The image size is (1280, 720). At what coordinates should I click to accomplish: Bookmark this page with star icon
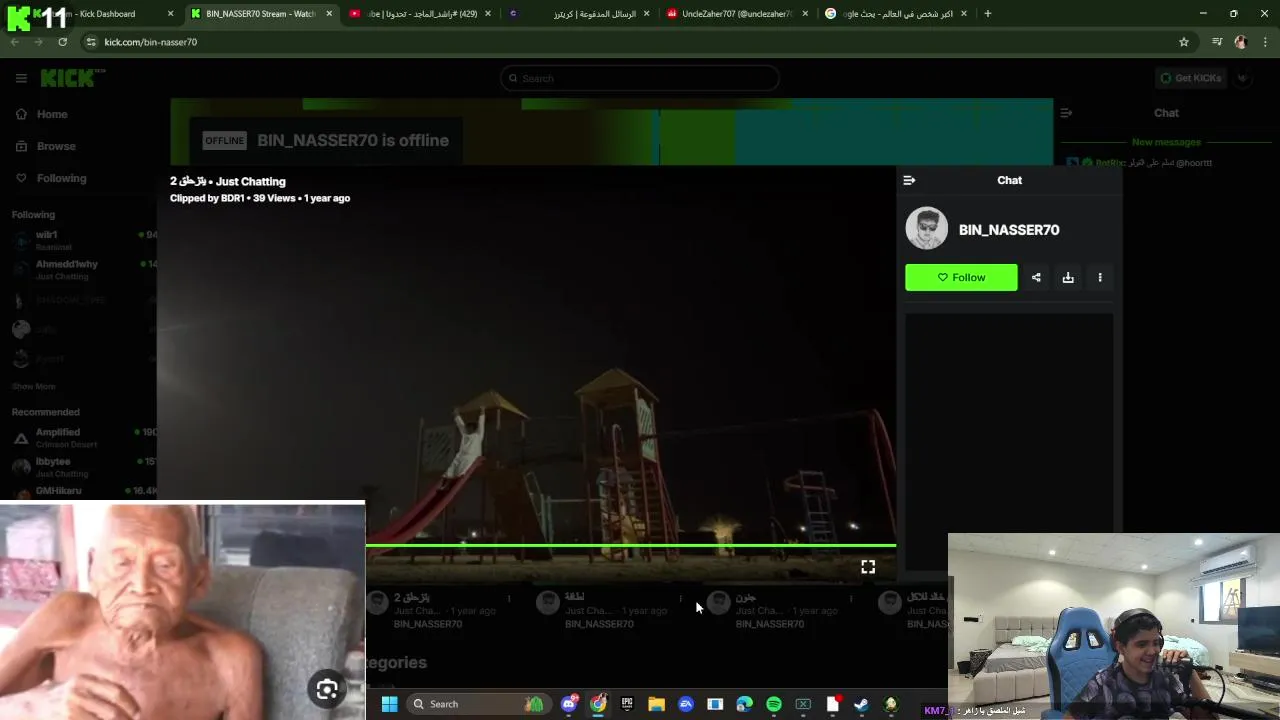(x=1184, y=42)
